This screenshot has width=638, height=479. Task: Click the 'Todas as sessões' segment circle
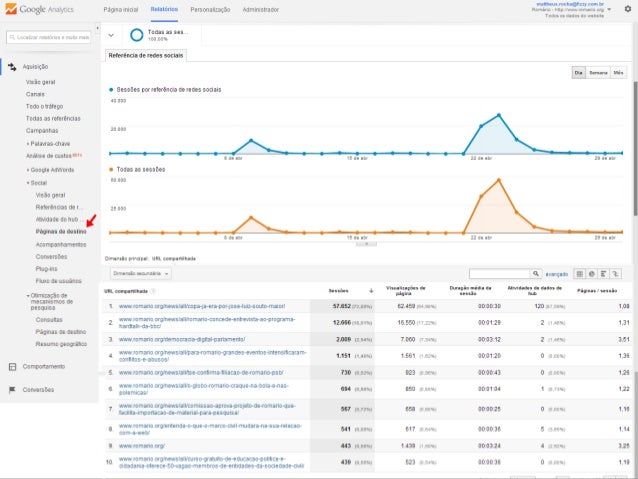[136, 35]
